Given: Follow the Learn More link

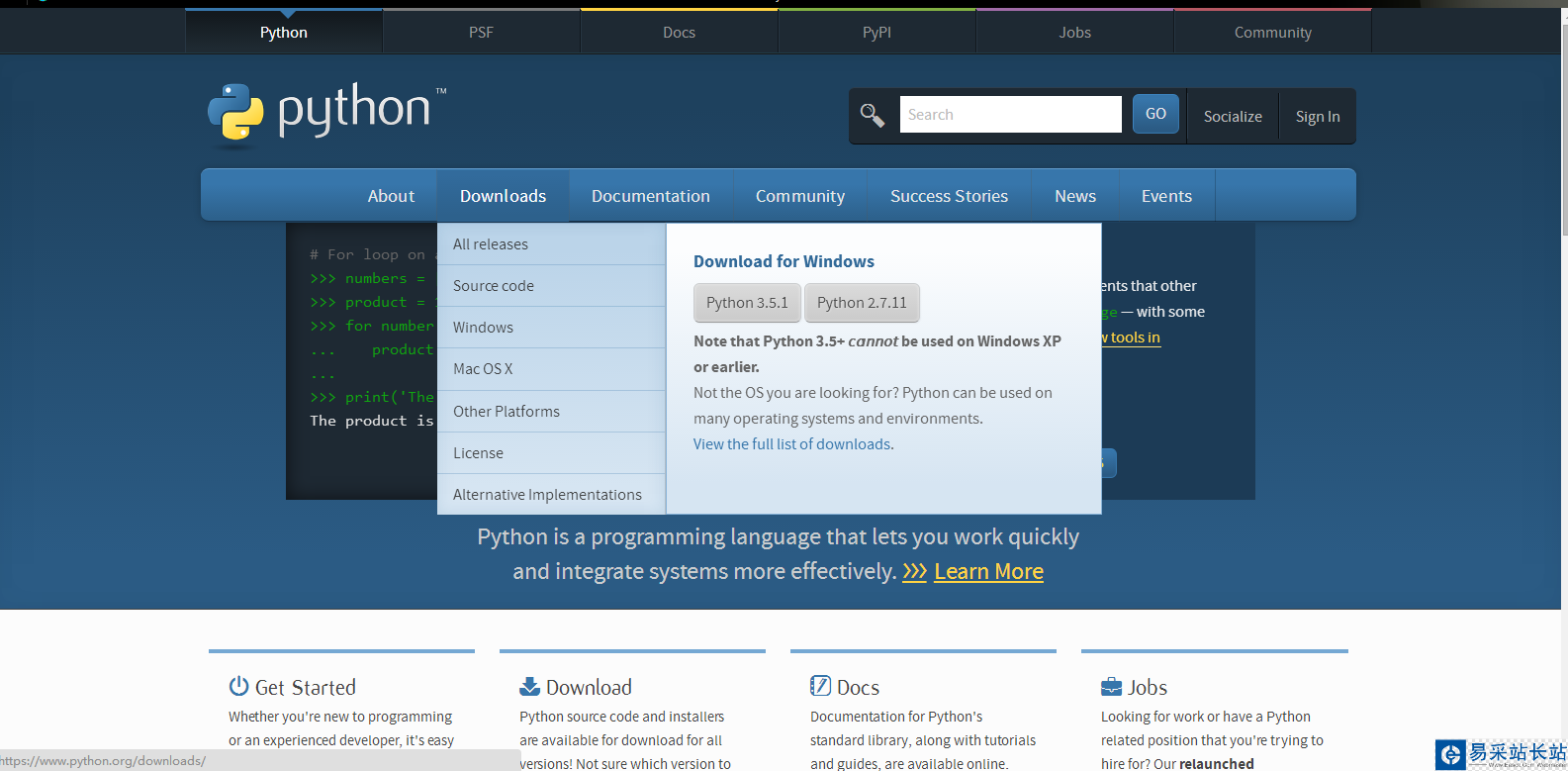Looking at the screenshot, I should (x=988, y=572).
